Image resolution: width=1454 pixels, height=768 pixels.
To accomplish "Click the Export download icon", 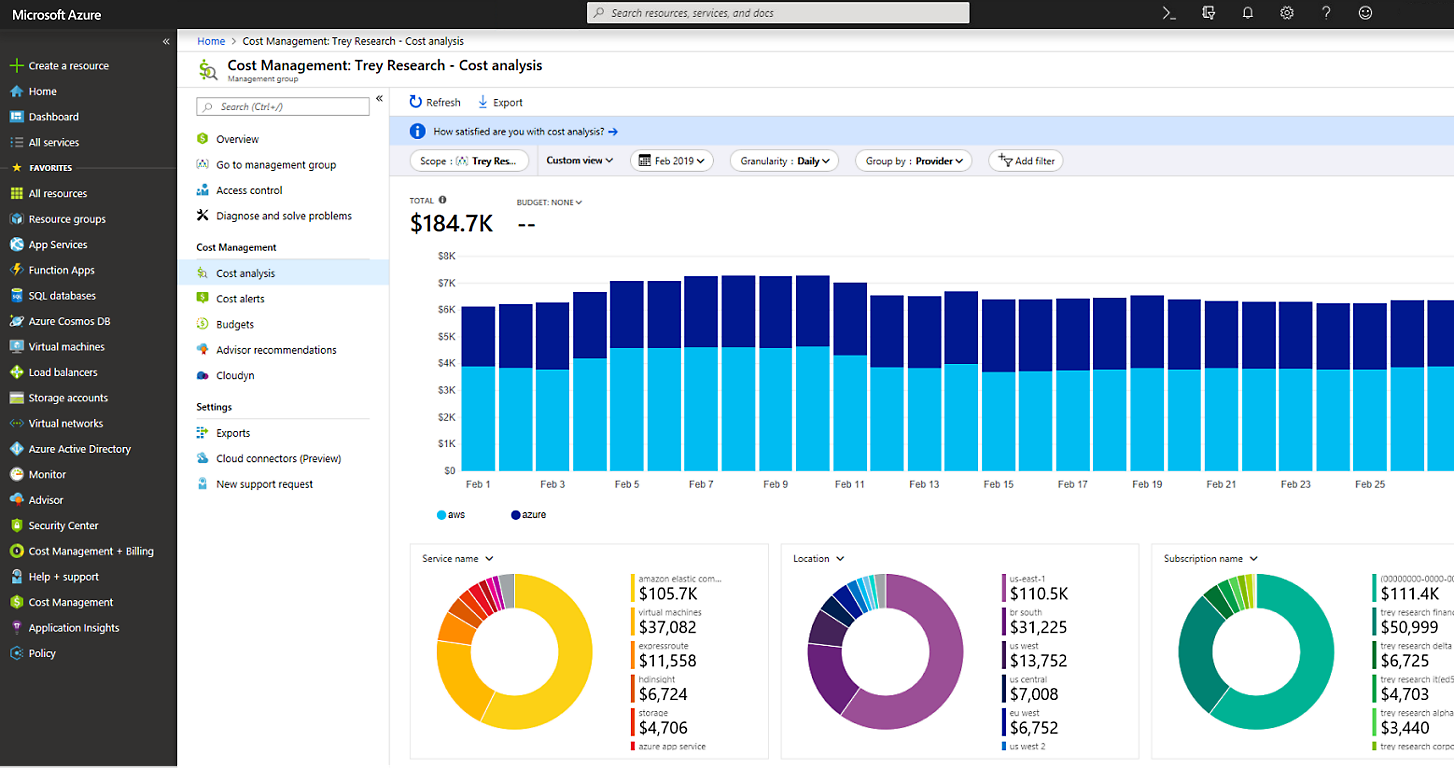I will coord(483,102).
